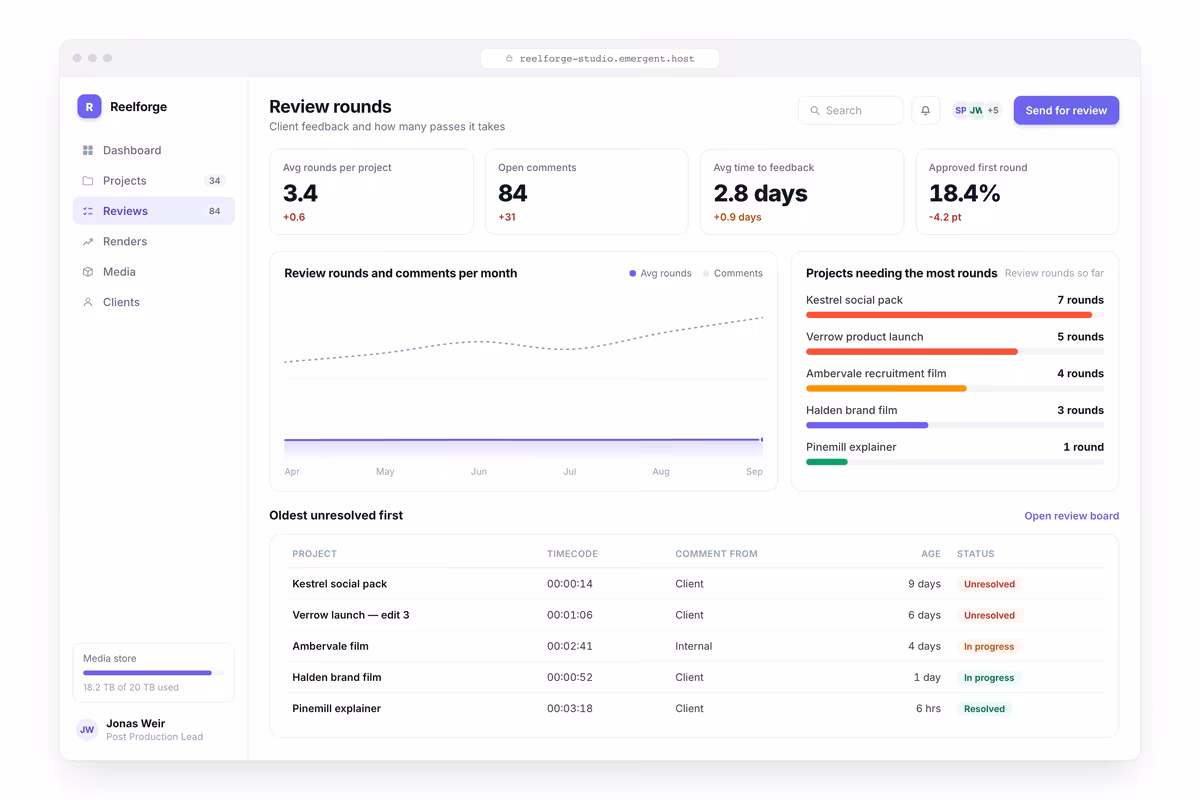
Task: Click the Dashboard grid icon
Action: [88, 150]
